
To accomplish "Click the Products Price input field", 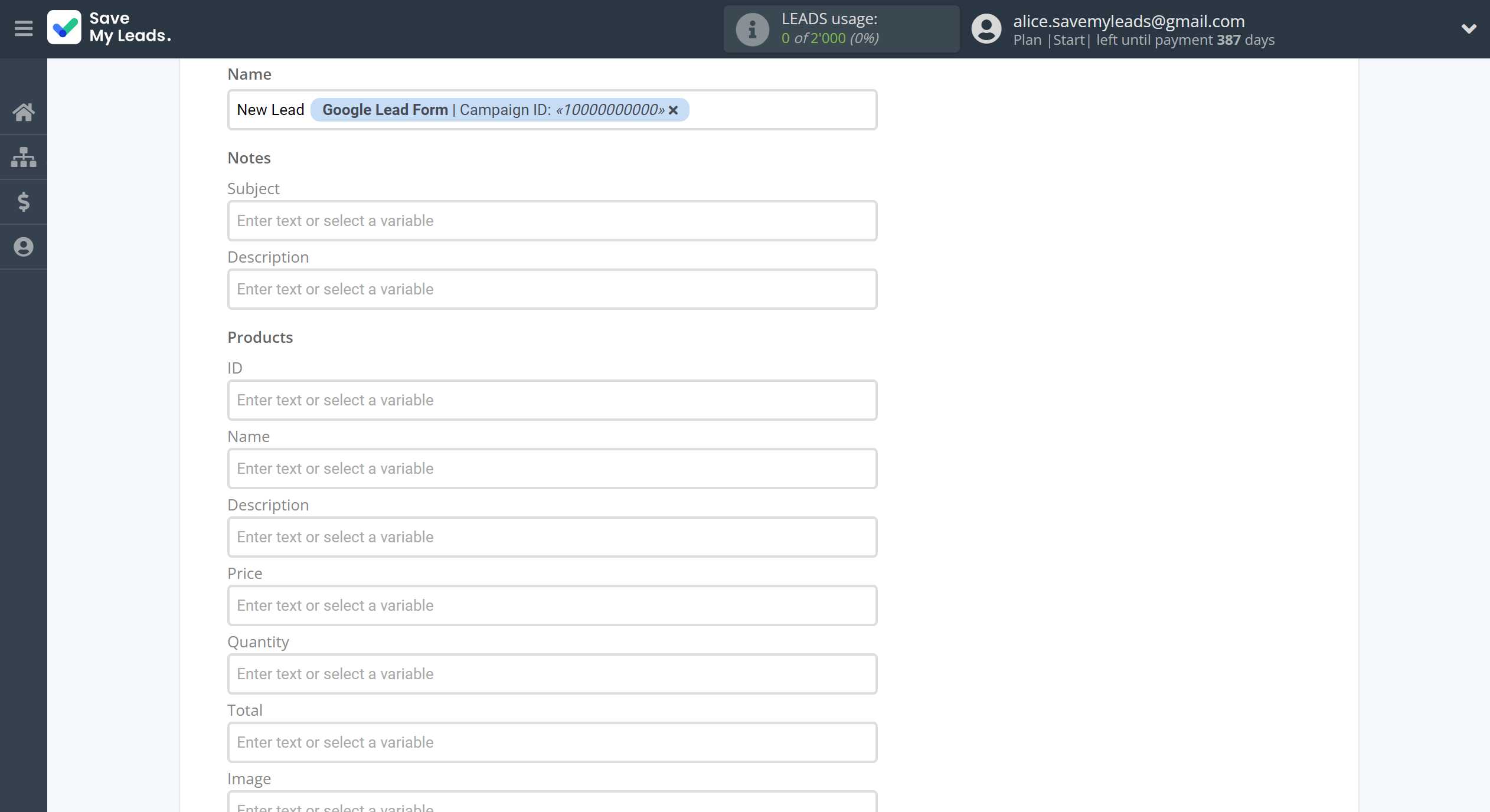I will (553, 605).
